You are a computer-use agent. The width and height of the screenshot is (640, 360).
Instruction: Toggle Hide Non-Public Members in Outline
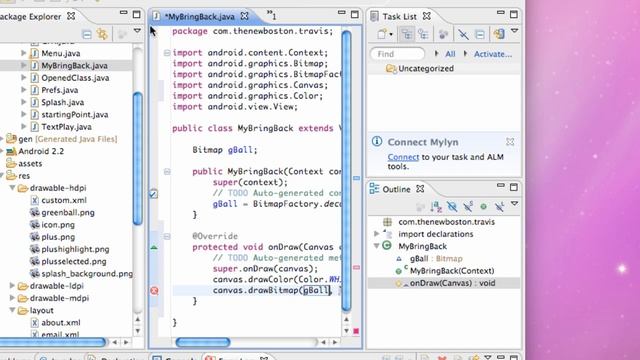click(x=484, y=207)
